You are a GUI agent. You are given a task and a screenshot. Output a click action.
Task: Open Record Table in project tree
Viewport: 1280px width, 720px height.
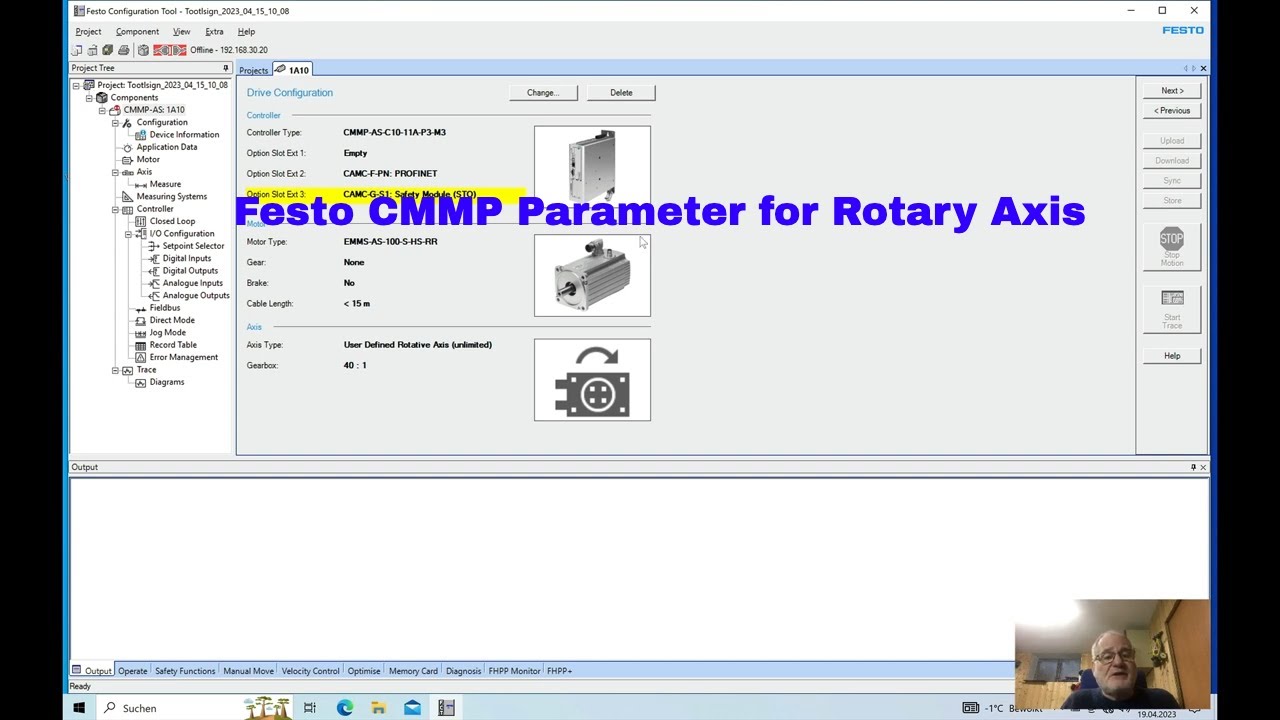point(173,345)
